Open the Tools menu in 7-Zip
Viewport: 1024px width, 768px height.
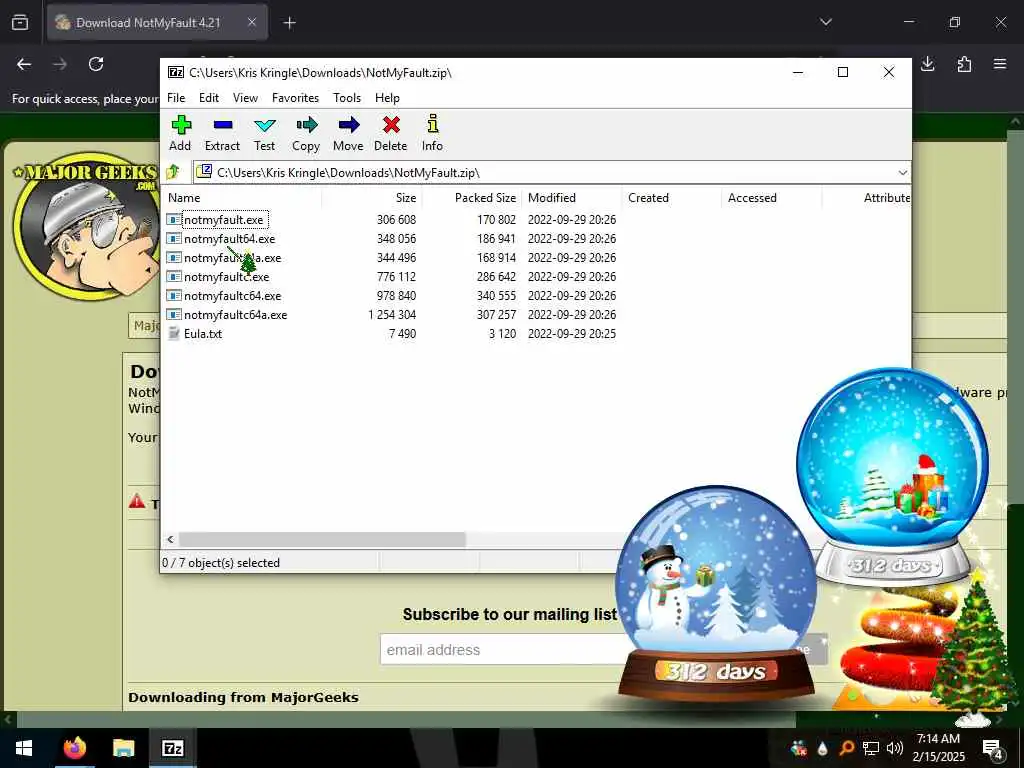tap(347, 98)
